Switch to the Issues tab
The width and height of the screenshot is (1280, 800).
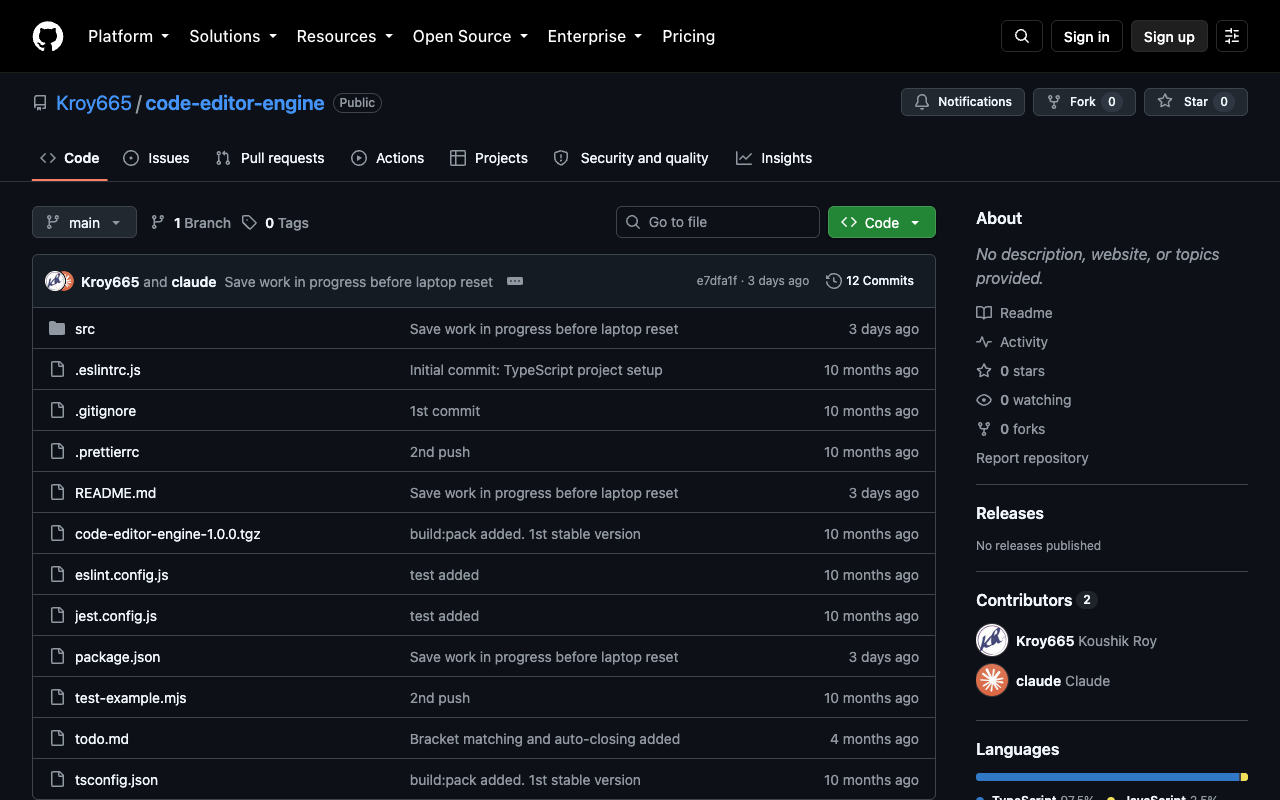pyautogui.click(x=156, y=158)
